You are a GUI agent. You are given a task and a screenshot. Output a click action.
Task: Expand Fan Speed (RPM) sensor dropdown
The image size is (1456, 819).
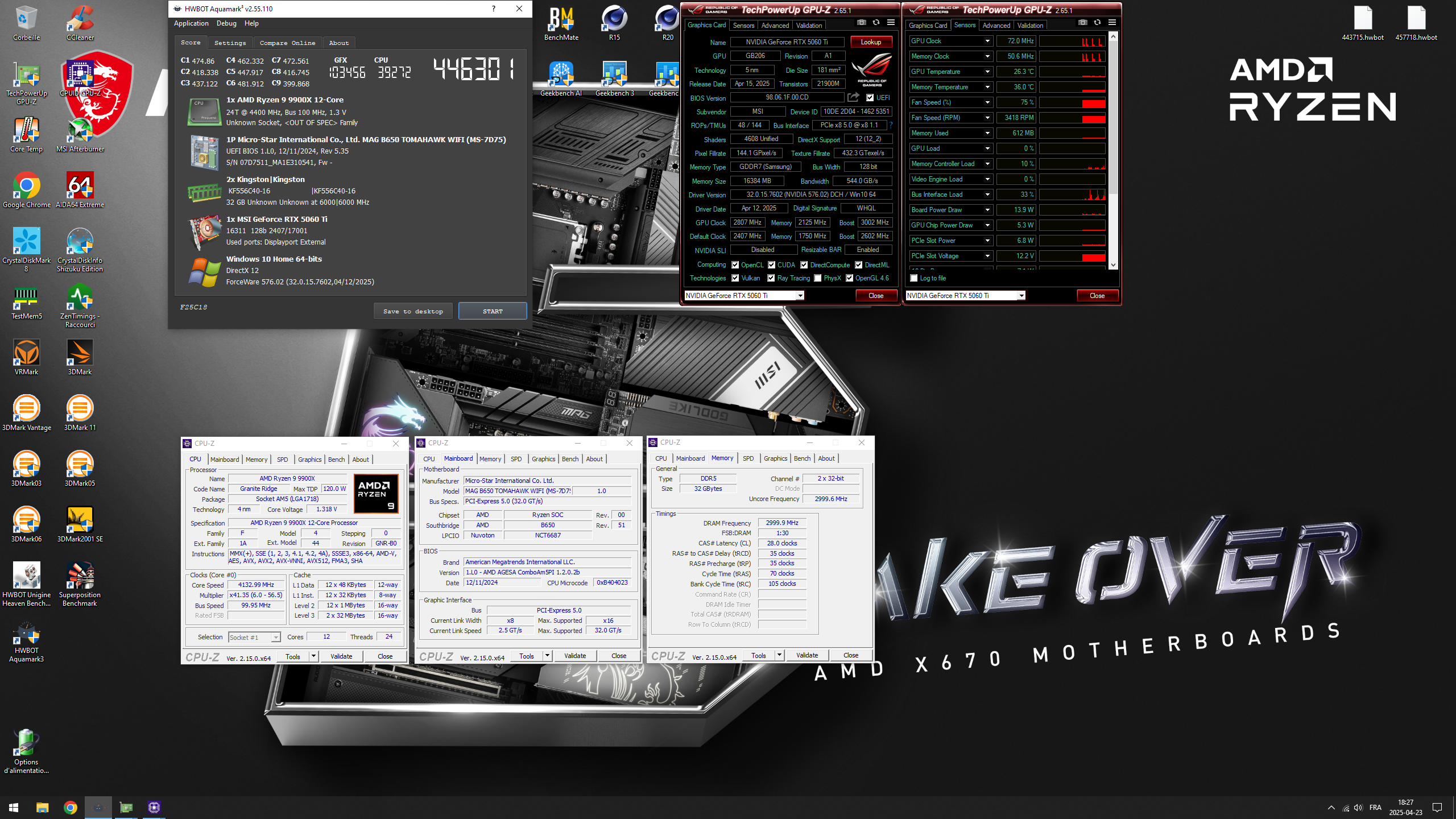click(987, 118)
